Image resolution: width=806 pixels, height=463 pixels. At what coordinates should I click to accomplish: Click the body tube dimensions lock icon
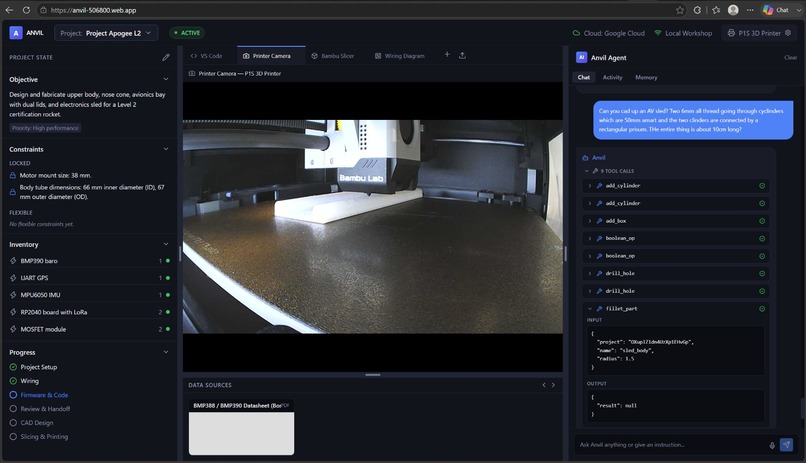13,192
